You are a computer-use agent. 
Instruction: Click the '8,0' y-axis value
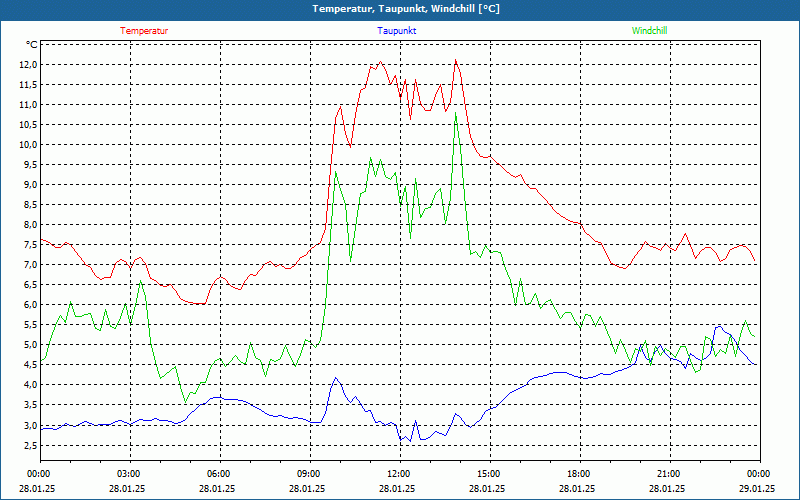[30, 224]
